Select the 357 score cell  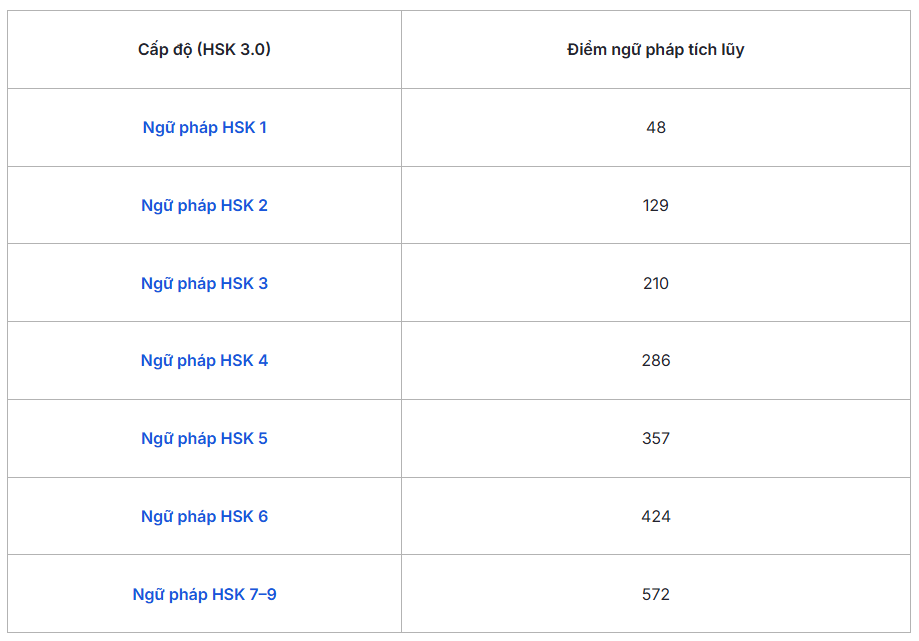pos(655,439)
